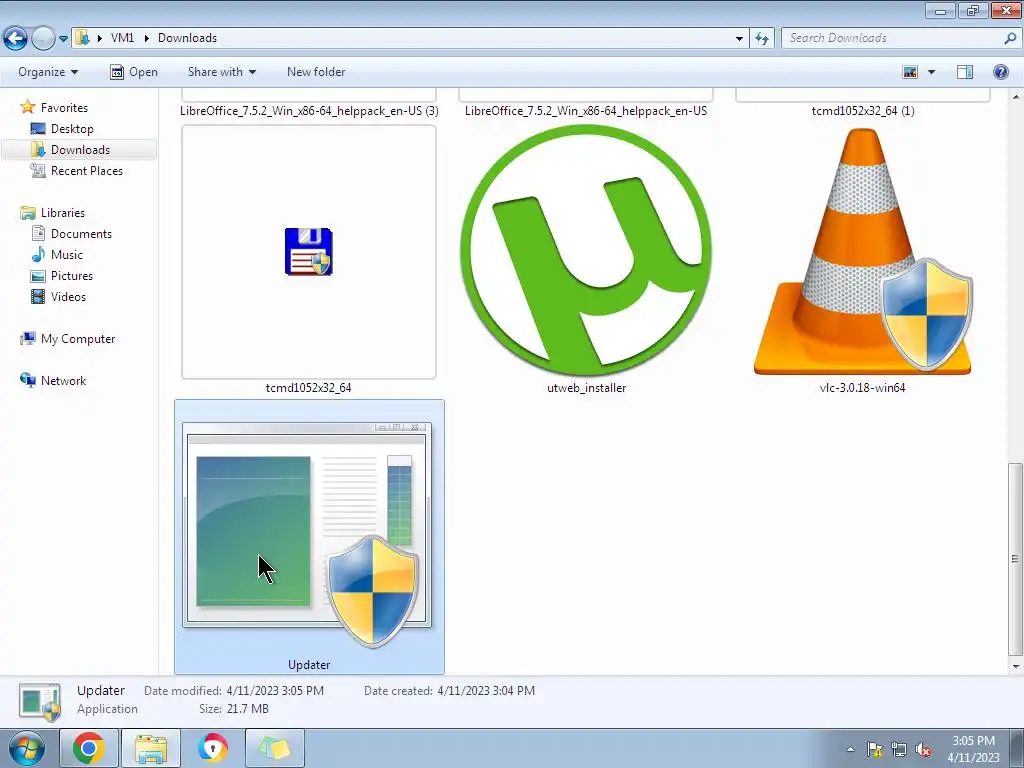Open Action Center flag tray icon

[x=874, y=750]
